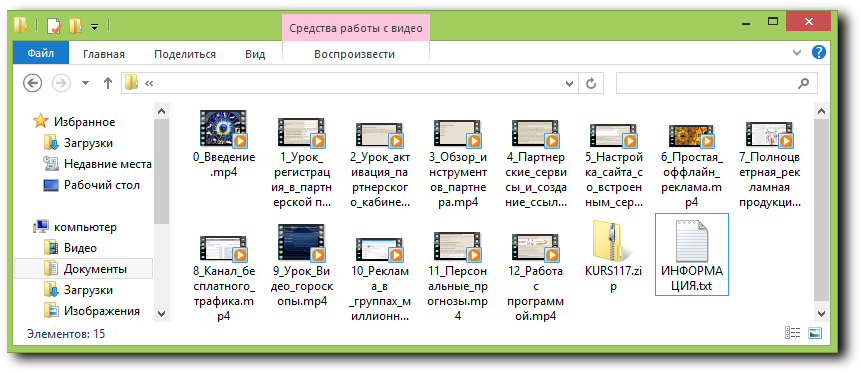Viewport: 861px width, 373px height.
Task: Click the address bar folder chevron «
Action: pyautogui.click(x=148, y=83)
